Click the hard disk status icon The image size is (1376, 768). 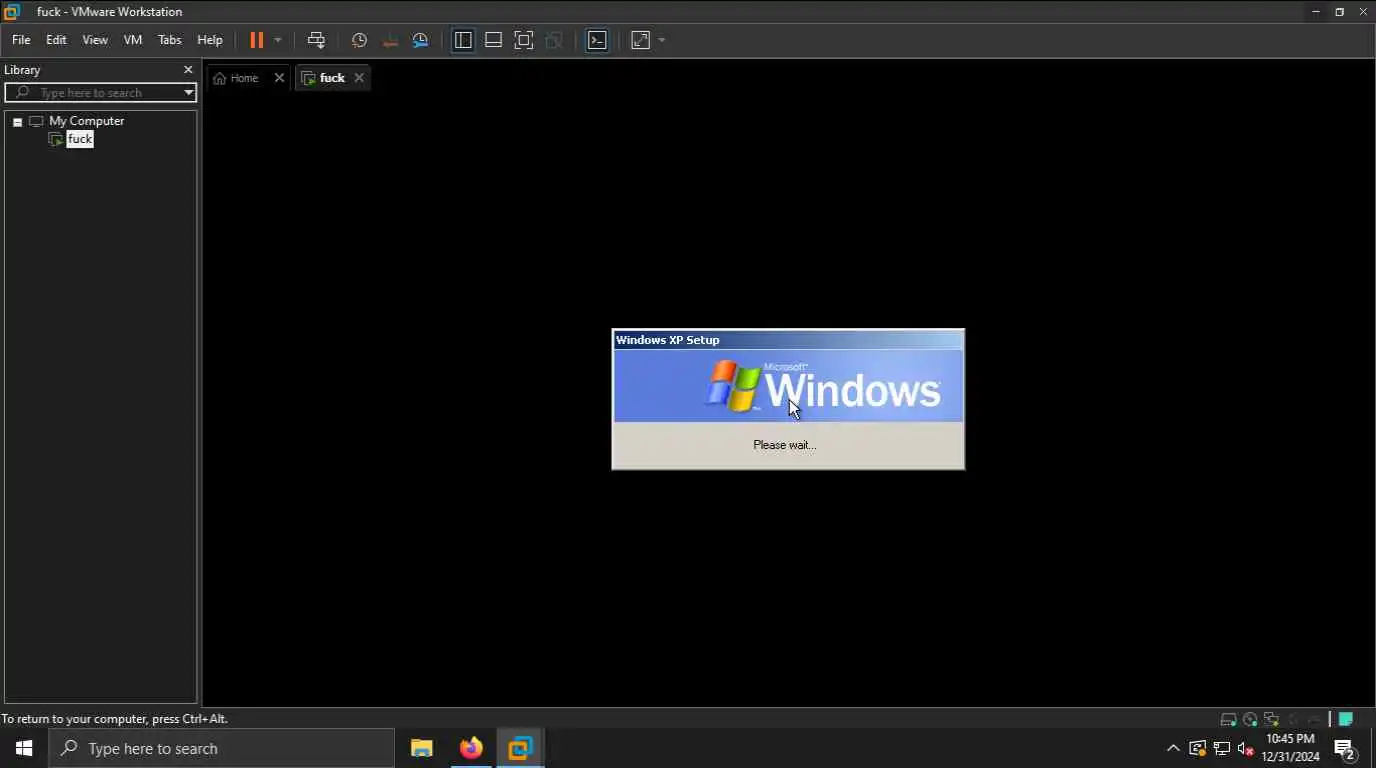[x=1229, y=719]
